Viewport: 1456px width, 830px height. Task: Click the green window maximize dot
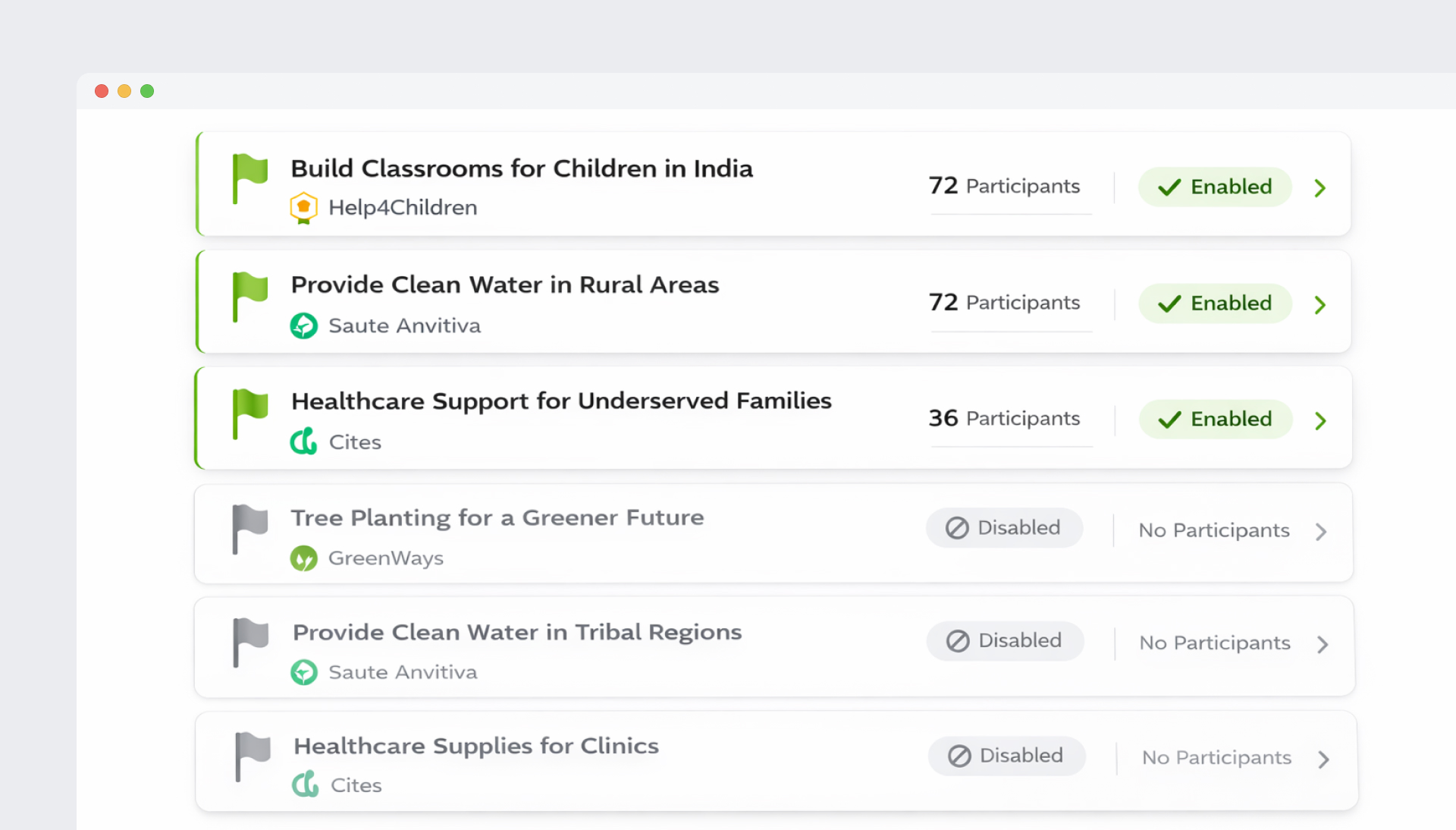pyautogui.click(x=147, y=91)
